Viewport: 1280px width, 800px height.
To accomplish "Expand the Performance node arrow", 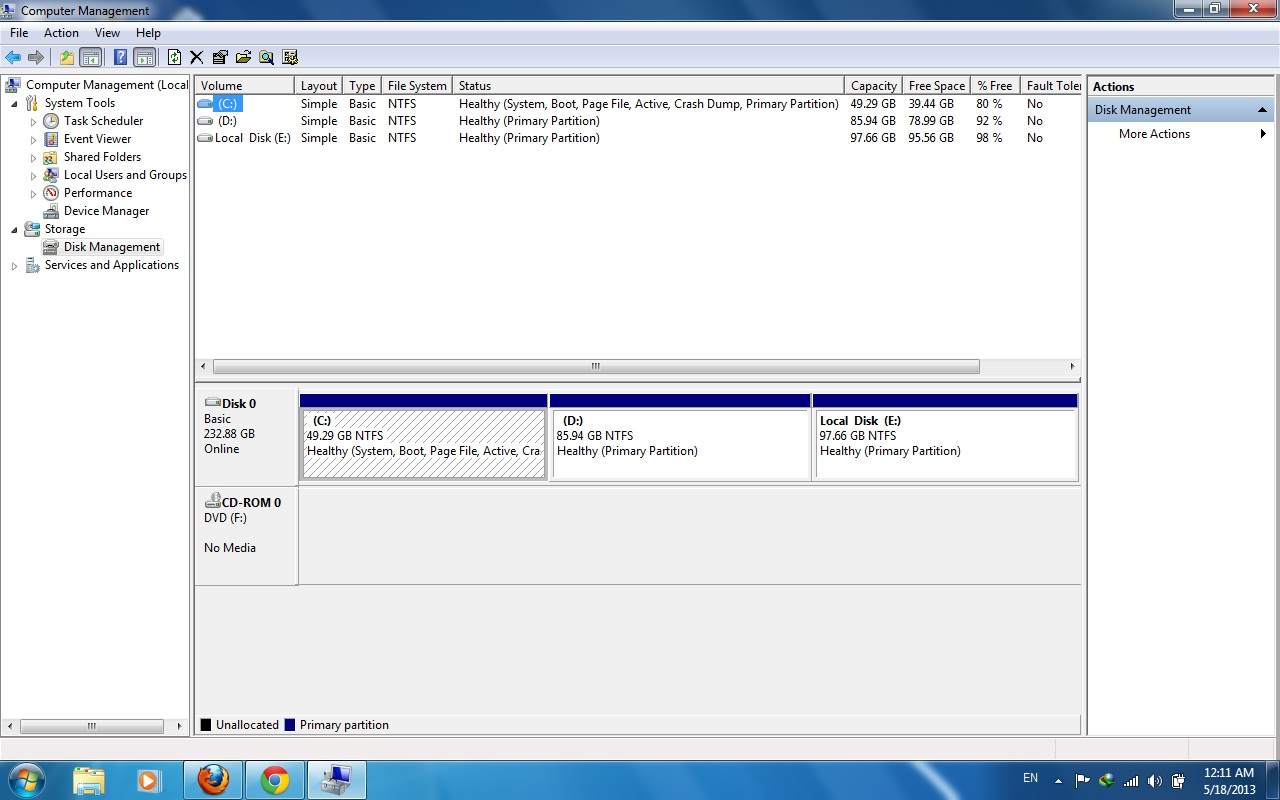I will click(x=33, y=193).
